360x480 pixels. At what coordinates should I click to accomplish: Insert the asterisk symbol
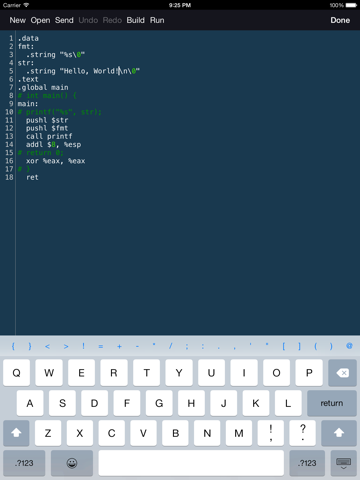pos(154,345)
